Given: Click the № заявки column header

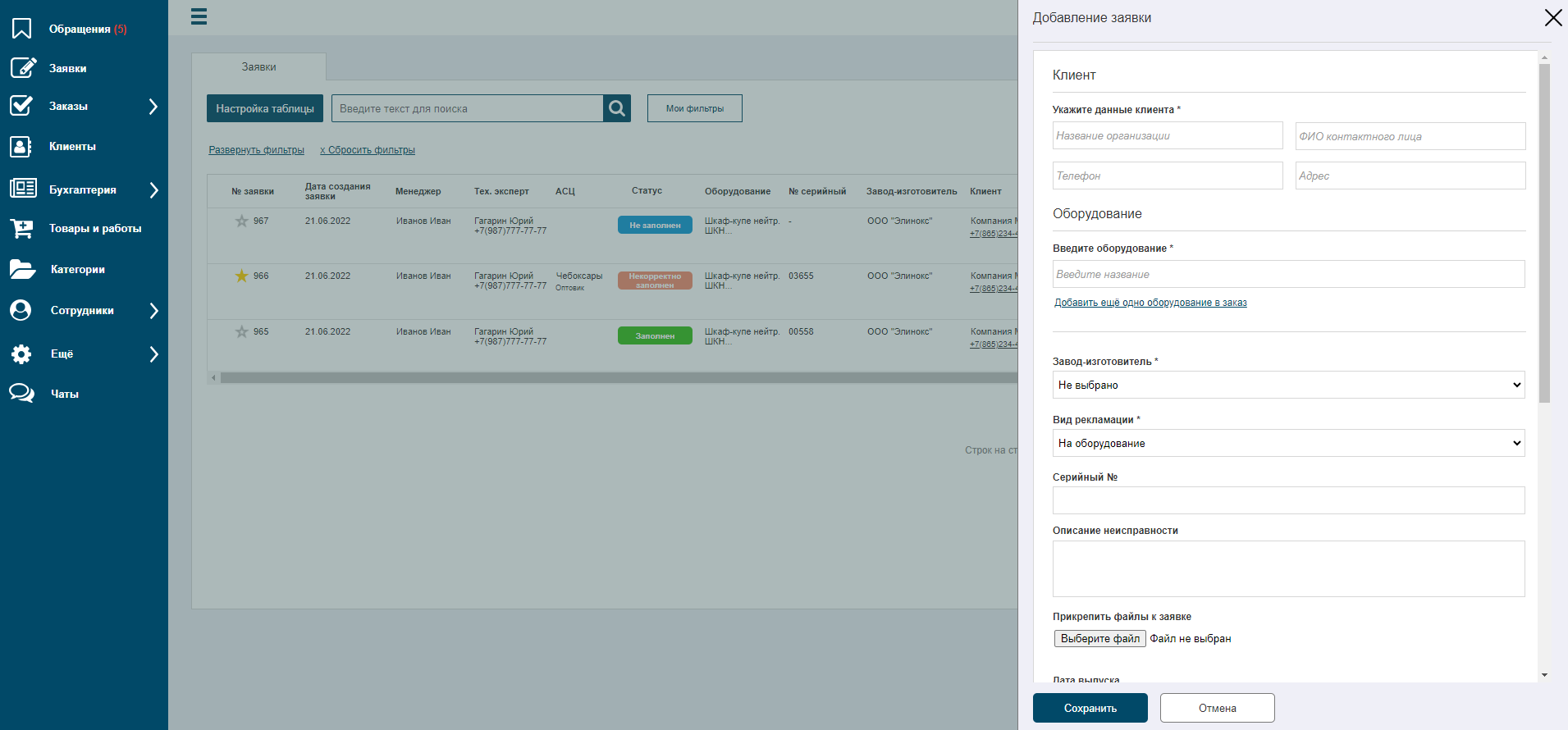Looking at the screenshot, I should 253,191.
